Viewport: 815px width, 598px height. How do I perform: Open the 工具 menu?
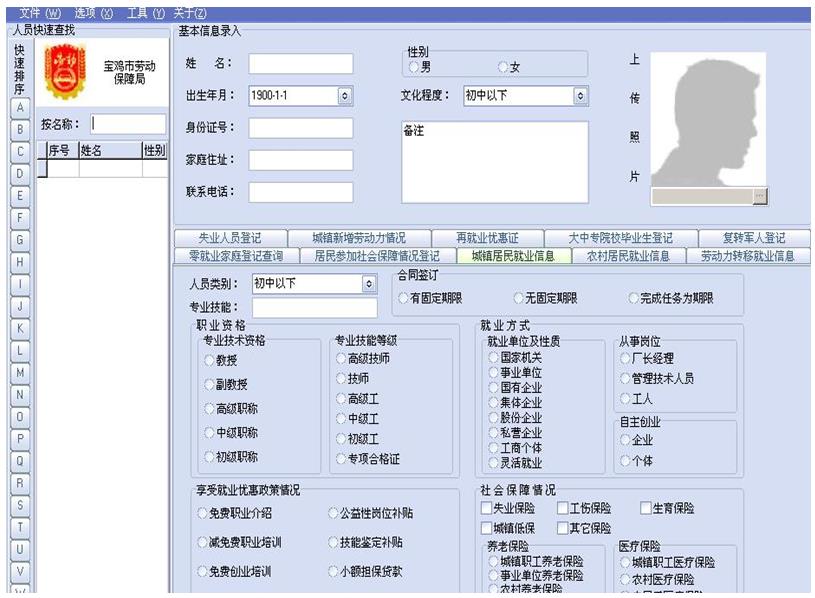coord(146,13)
